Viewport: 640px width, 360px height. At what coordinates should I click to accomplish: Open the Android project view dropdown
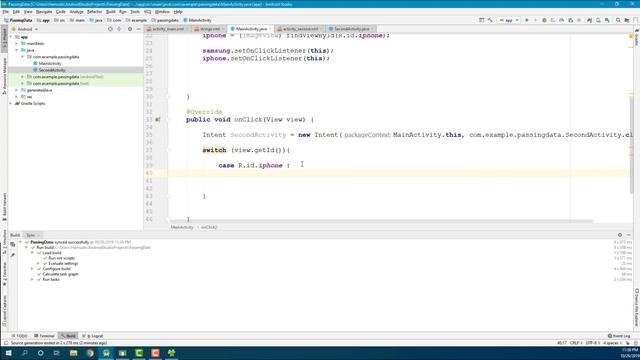(25, 29)
